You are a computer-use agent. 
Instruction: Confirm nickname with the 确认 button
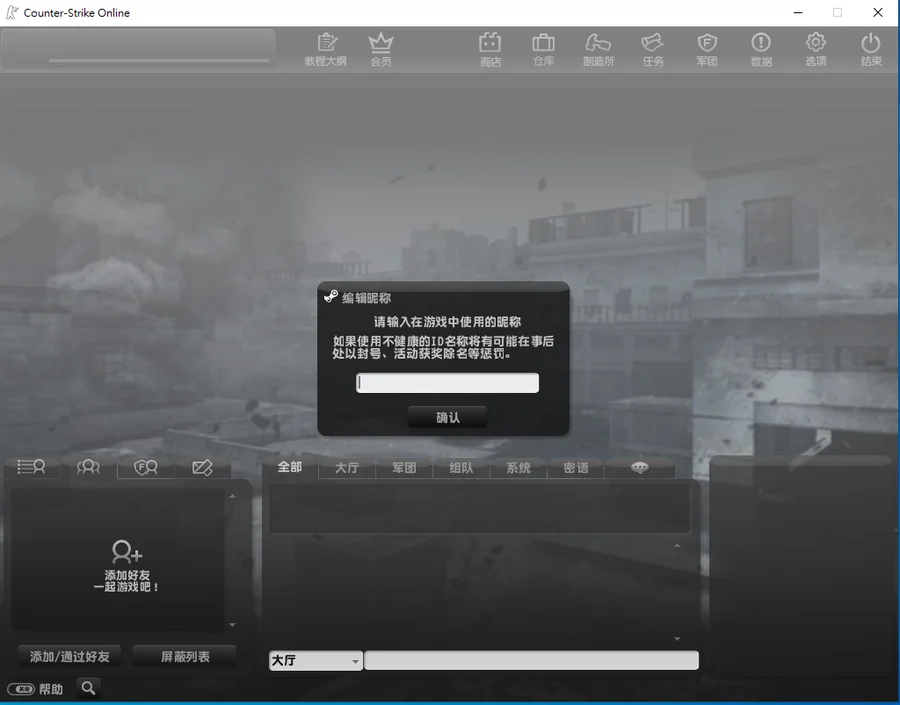(x=448, y=417)
